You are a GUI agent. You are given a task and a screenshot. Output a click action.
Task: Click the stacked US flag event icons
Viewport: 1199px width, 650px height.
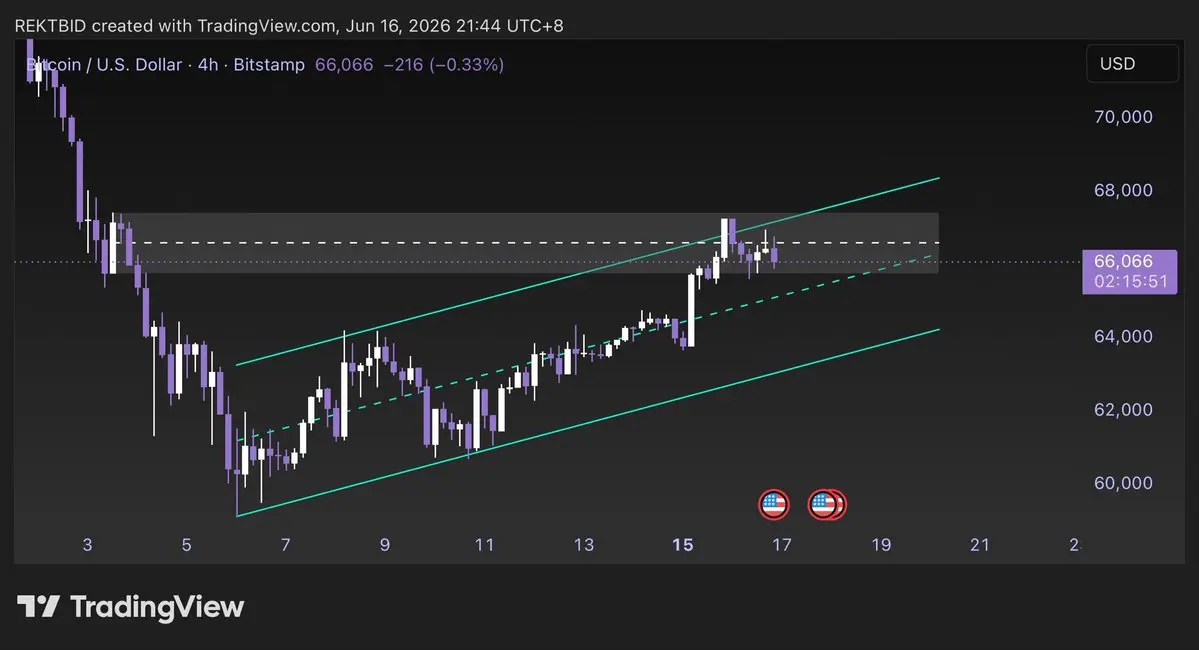(827, 505)
